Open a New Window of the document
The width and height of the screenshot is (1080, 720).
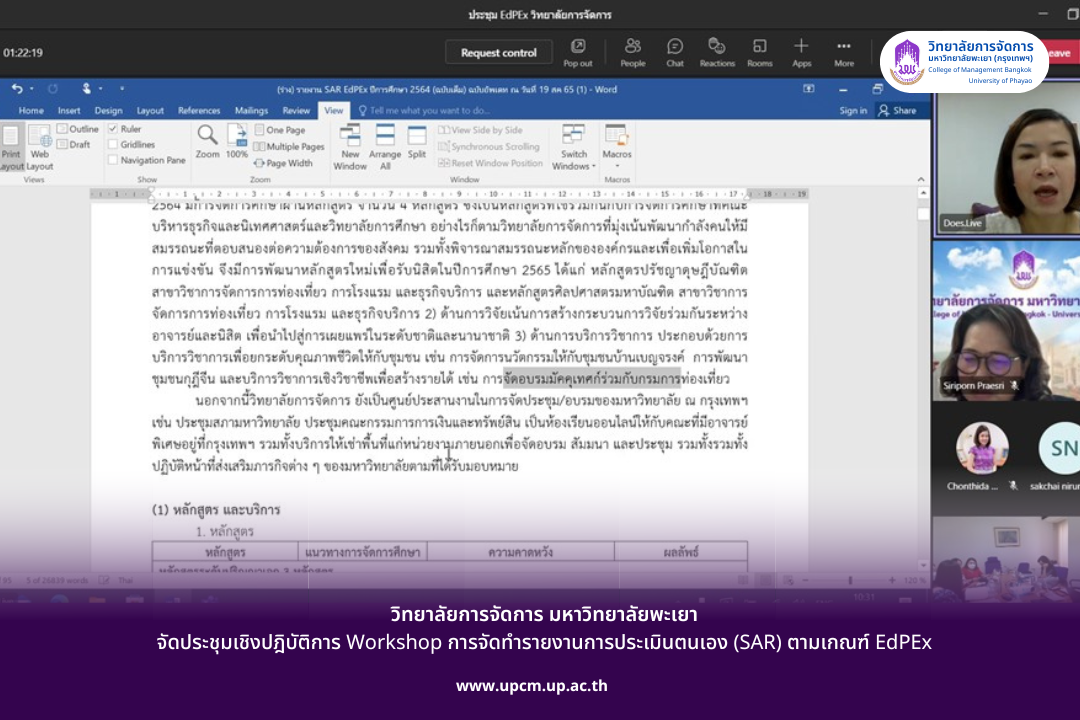pos(350,147)
